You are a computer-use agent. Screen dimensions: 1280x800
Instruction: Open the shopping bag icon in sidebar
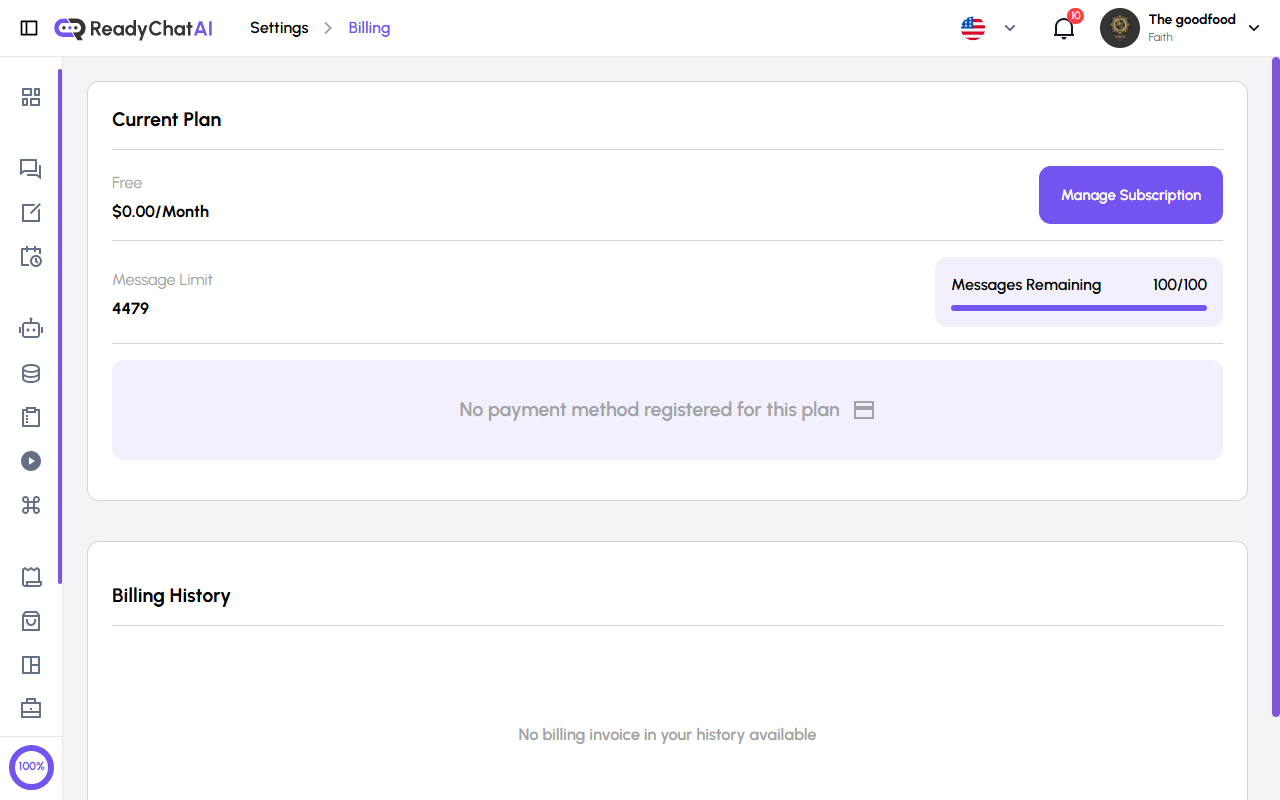click(30, 621)
